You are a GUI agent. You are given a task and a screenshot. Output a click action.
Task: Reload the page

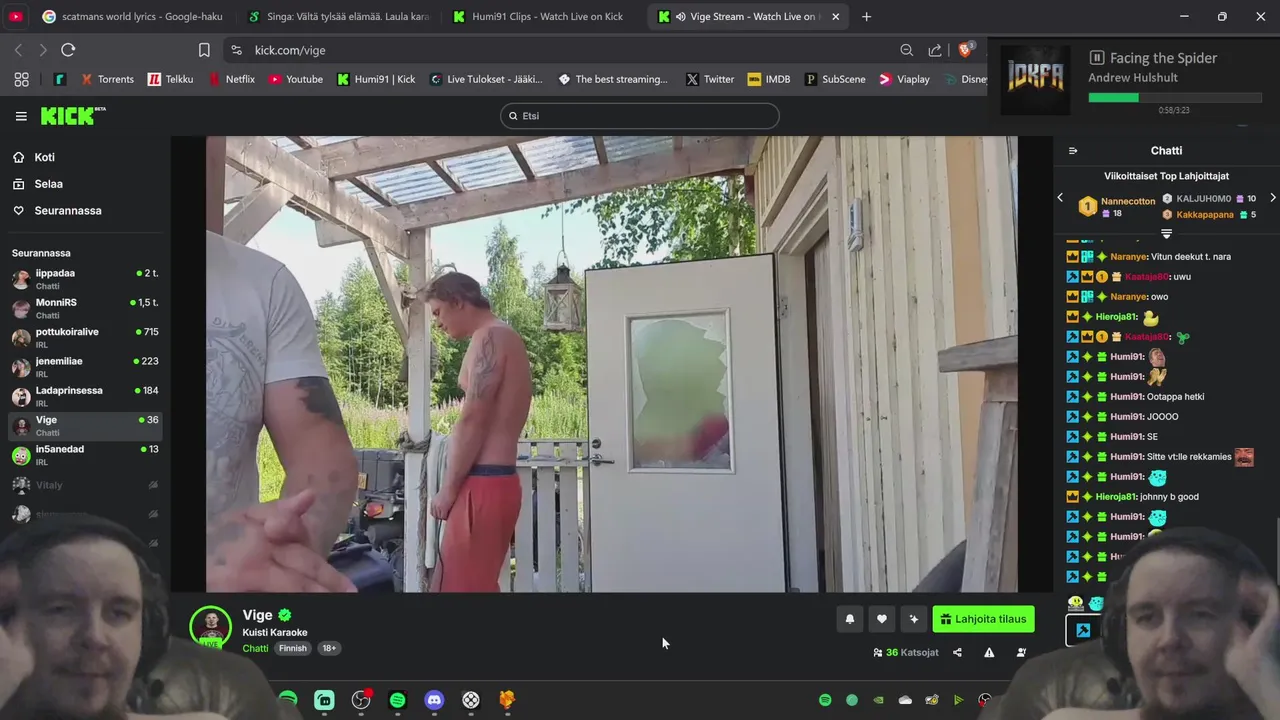coord(68,50)
